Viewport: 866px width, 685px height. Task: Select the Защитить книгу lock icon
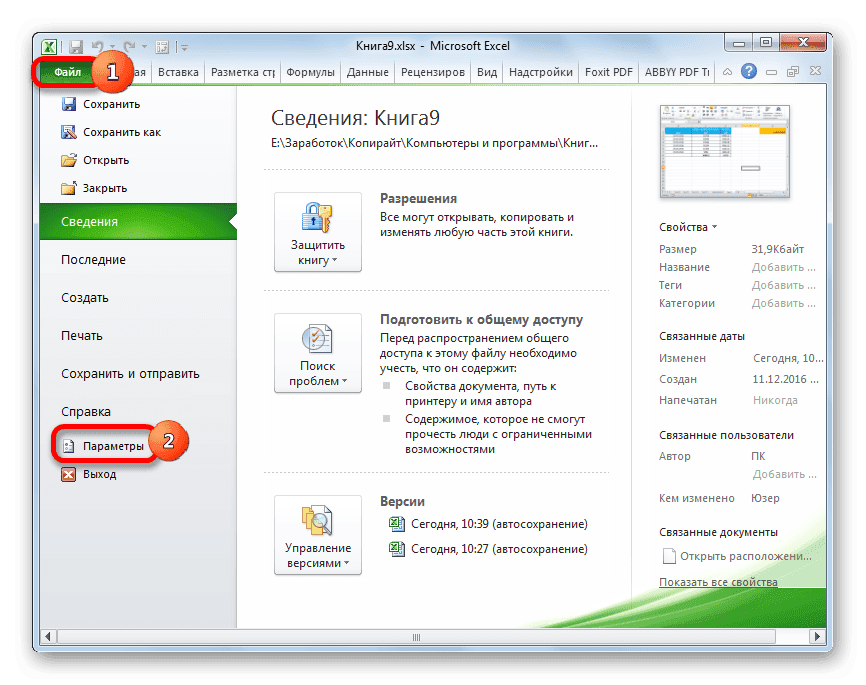[x=316, y=218]
